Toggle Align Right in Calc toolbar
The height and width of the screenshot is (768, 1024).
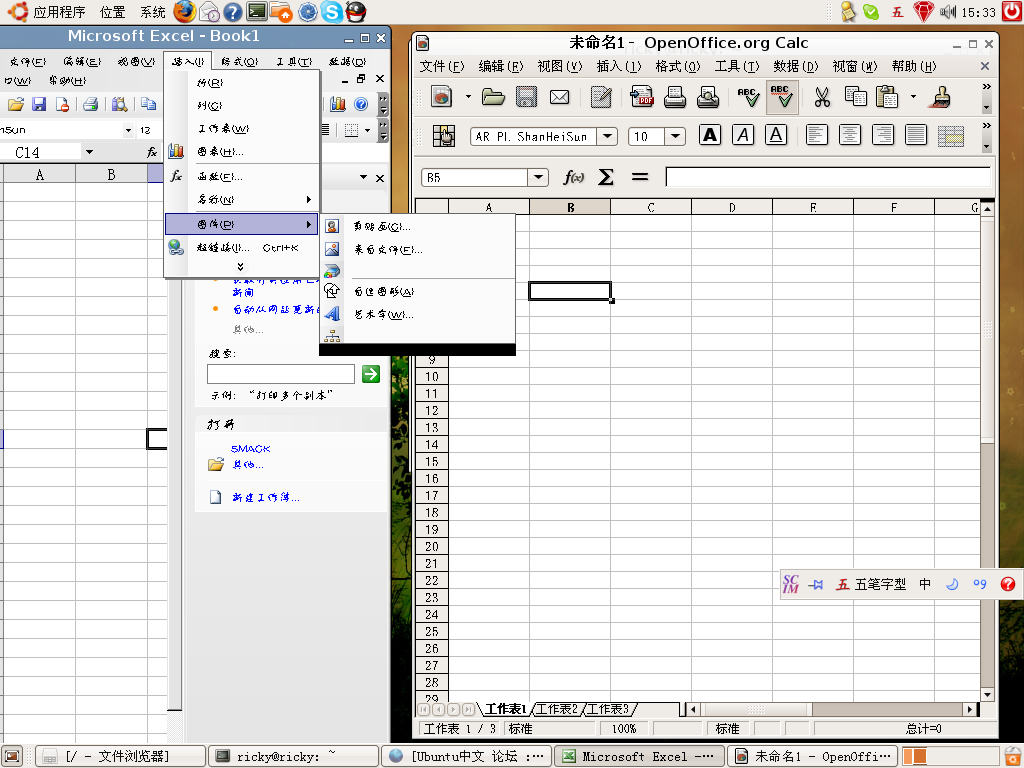coord(883,135)
